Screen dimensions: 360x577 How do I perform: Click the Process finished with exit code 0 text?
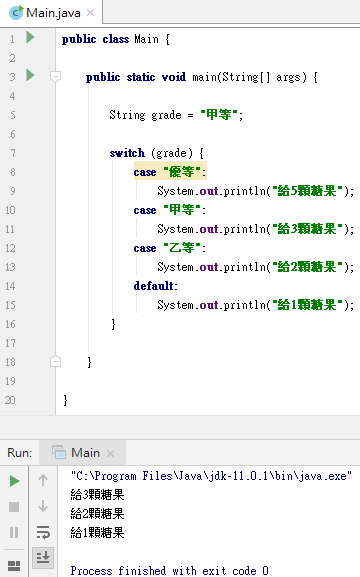click(x=170, y=570)
